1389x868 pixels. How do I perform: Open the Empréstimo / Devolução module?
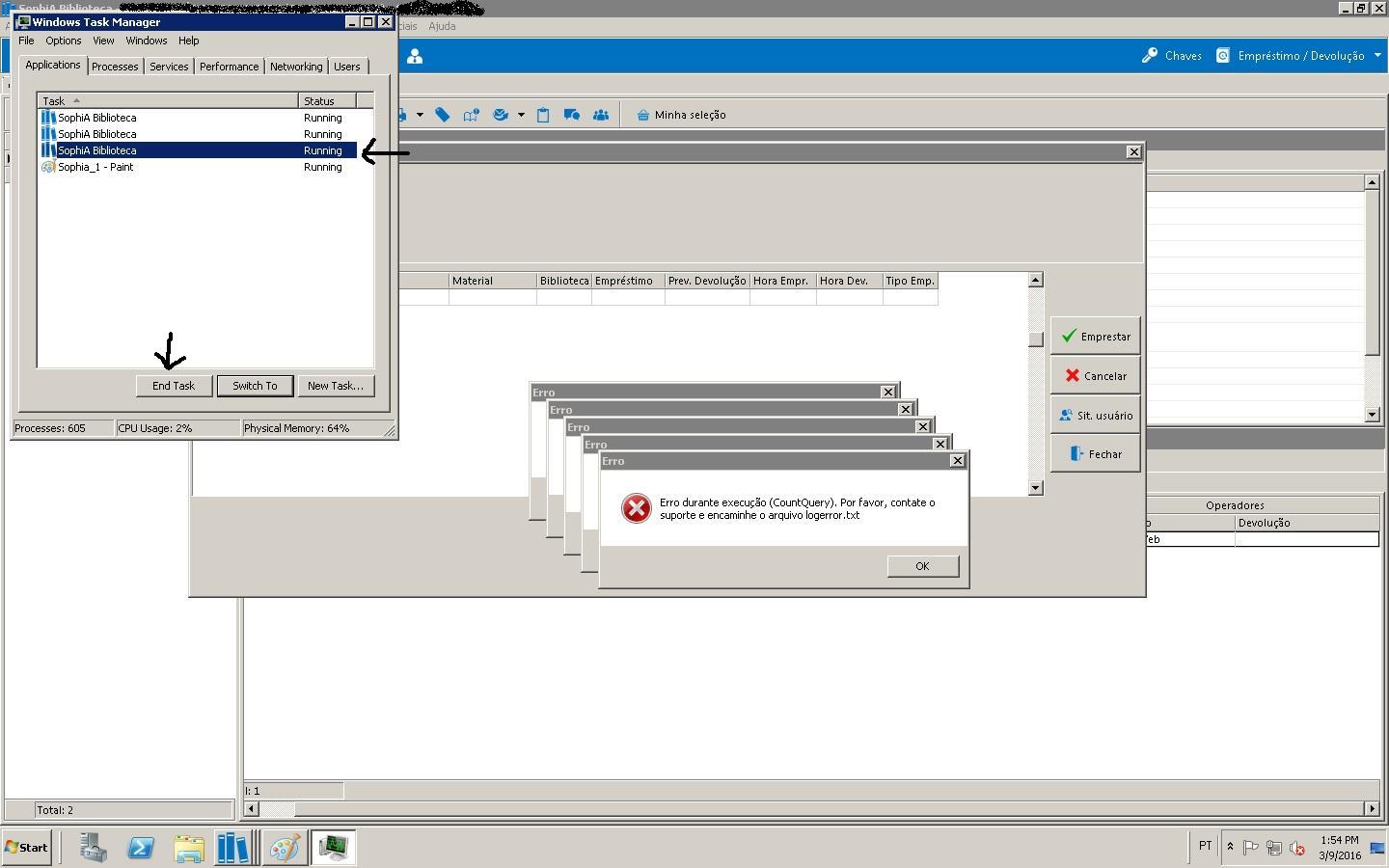tap(1291, 56)
